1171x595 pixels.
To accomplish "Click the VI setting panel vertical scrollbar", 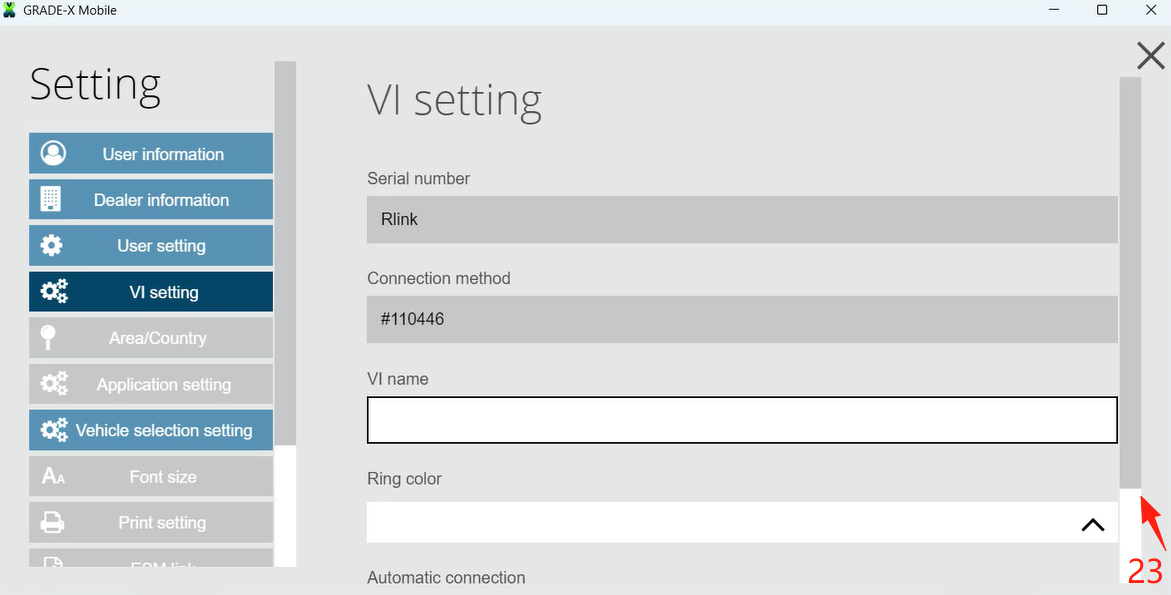I will [1130, 280].
